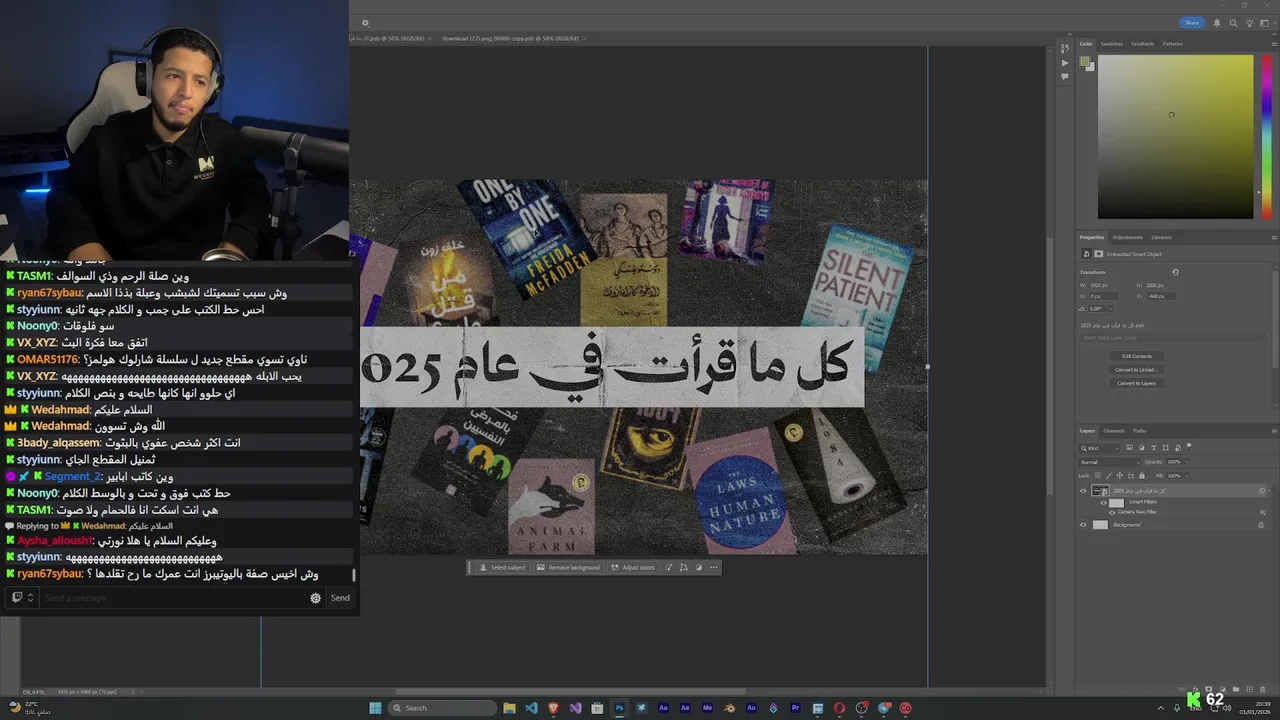Toggle lock transparent pixels
This screenshot has width=1280, height=720.
(1098, 476)
